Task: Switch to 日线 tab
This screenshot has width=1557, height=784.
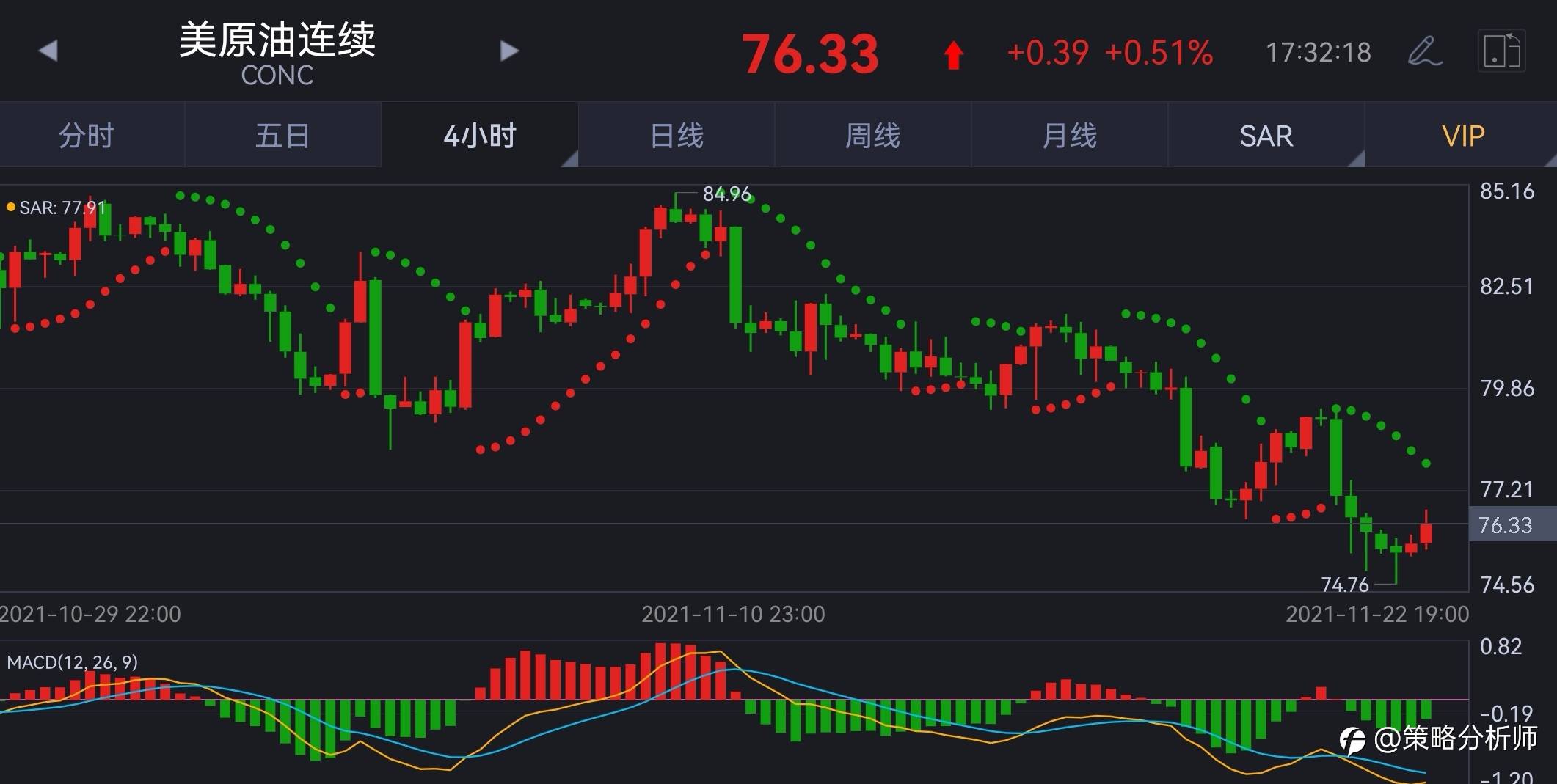Action: point(677,136)
